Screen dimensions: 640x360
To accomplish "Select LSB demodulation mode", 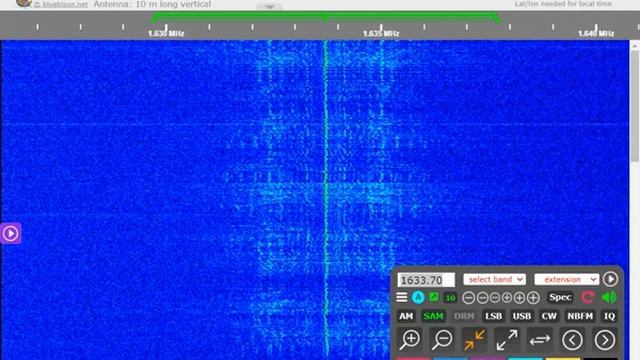I will pyautogui.click(x=493, y=316).
